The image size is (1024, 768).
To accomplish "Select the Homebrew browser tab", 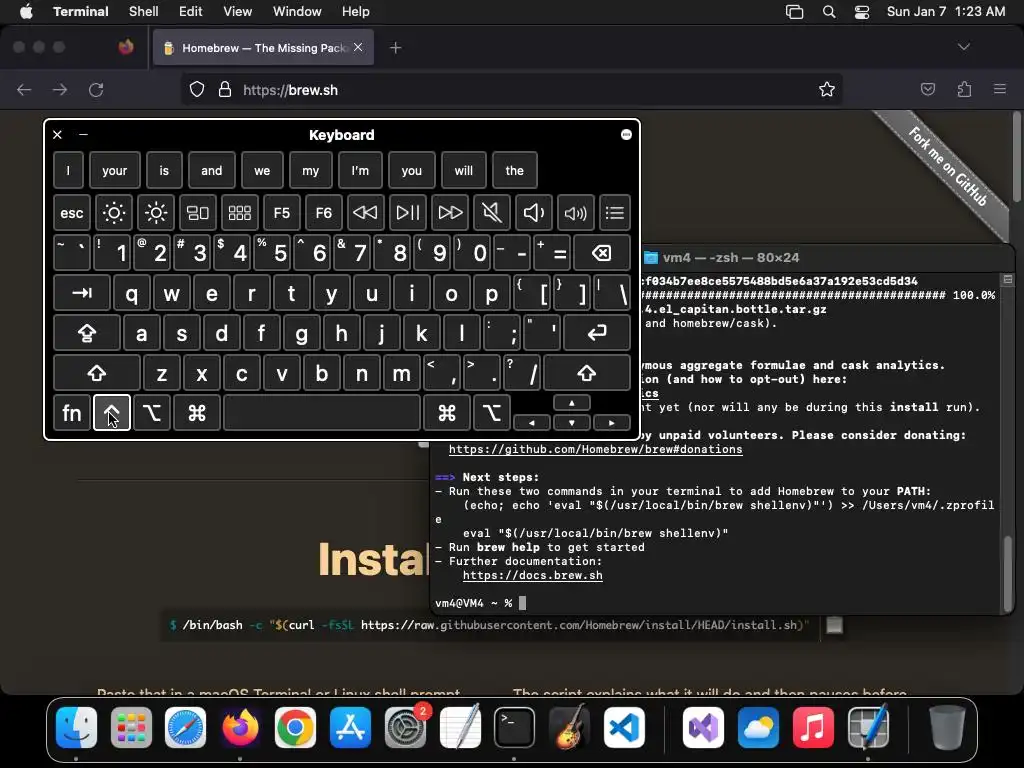I will point(263,48).
